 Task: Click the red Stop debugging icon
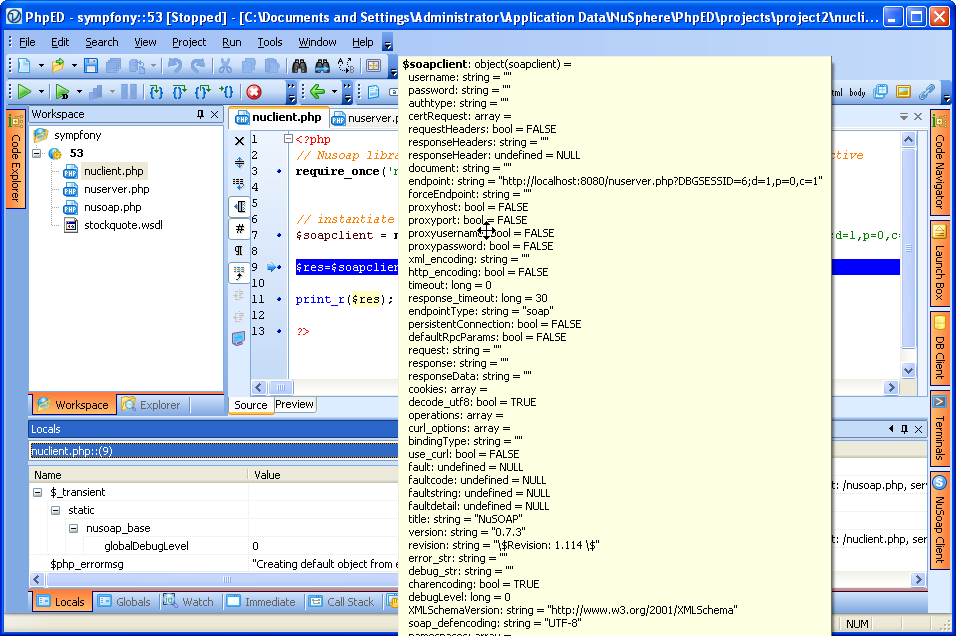(x=254, y=92)
